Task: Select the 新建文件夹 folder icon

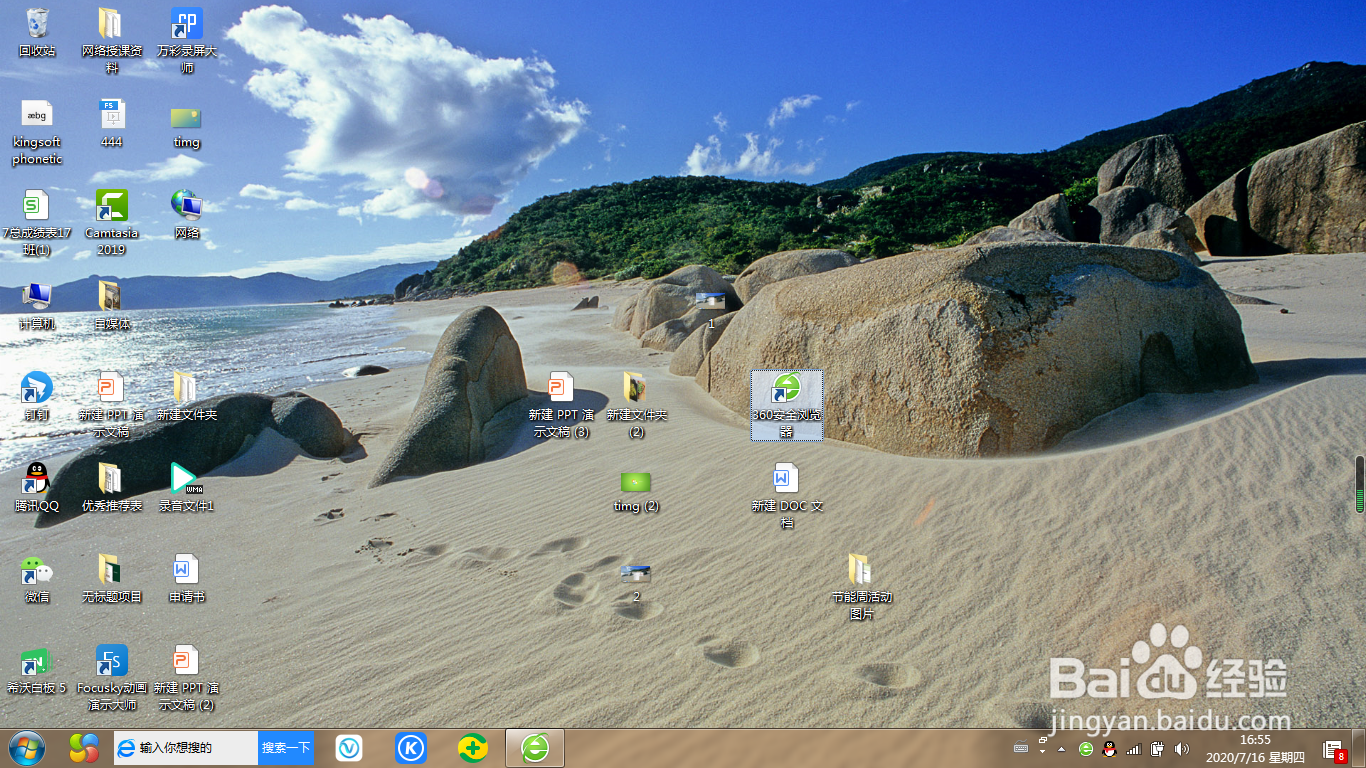Action: pyautogui.click(x=186, y=396)
